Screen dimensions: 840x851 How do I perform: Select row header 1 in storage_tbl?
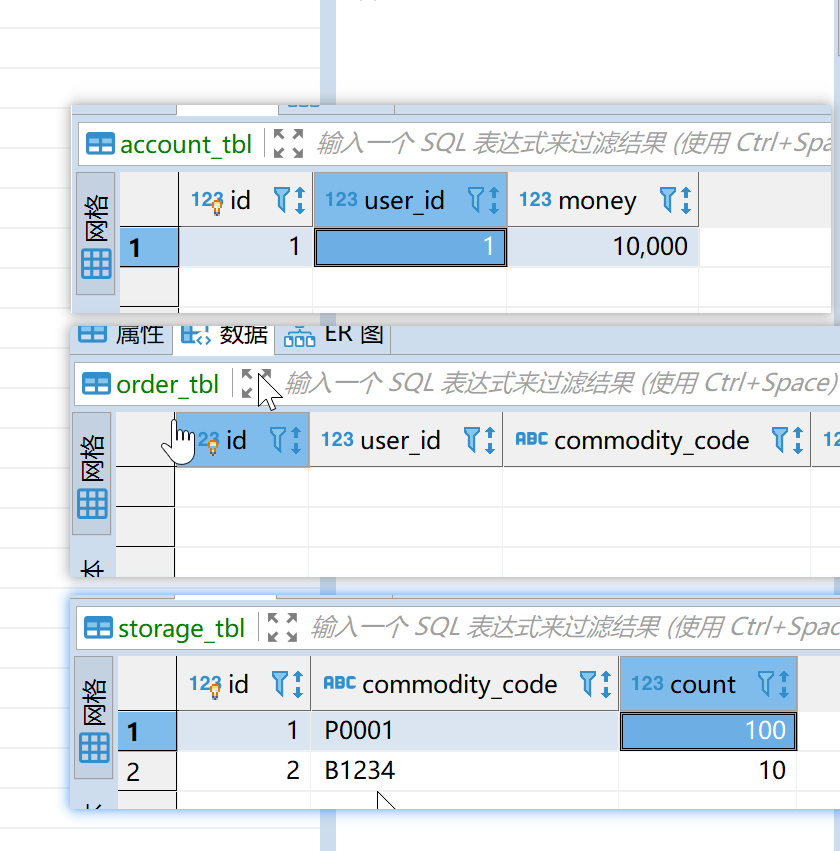[x=147, y=731]
